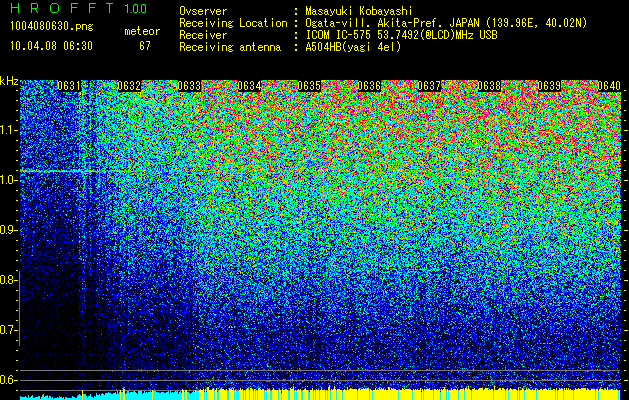Click the 0636 time marker
The height and width of the screenshot is (400, 629).
click(369, 86)
